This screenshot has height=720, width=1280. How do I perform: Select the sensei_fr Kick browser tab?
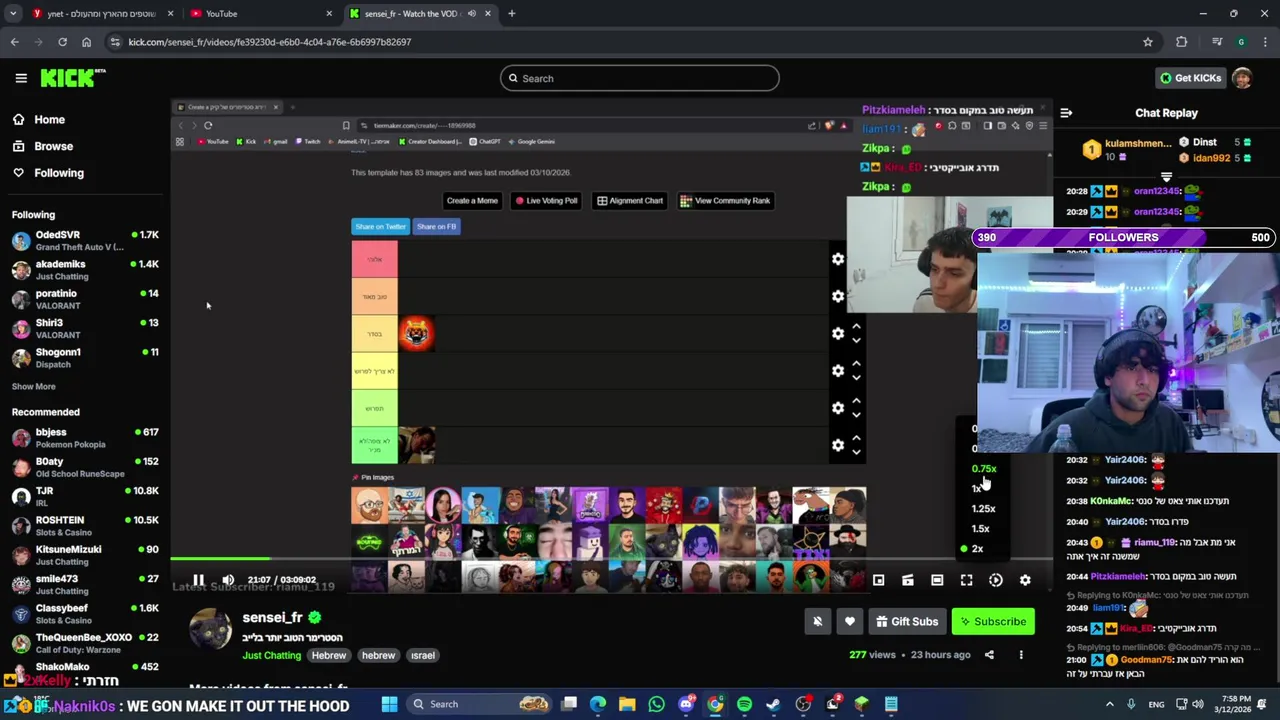420,14
